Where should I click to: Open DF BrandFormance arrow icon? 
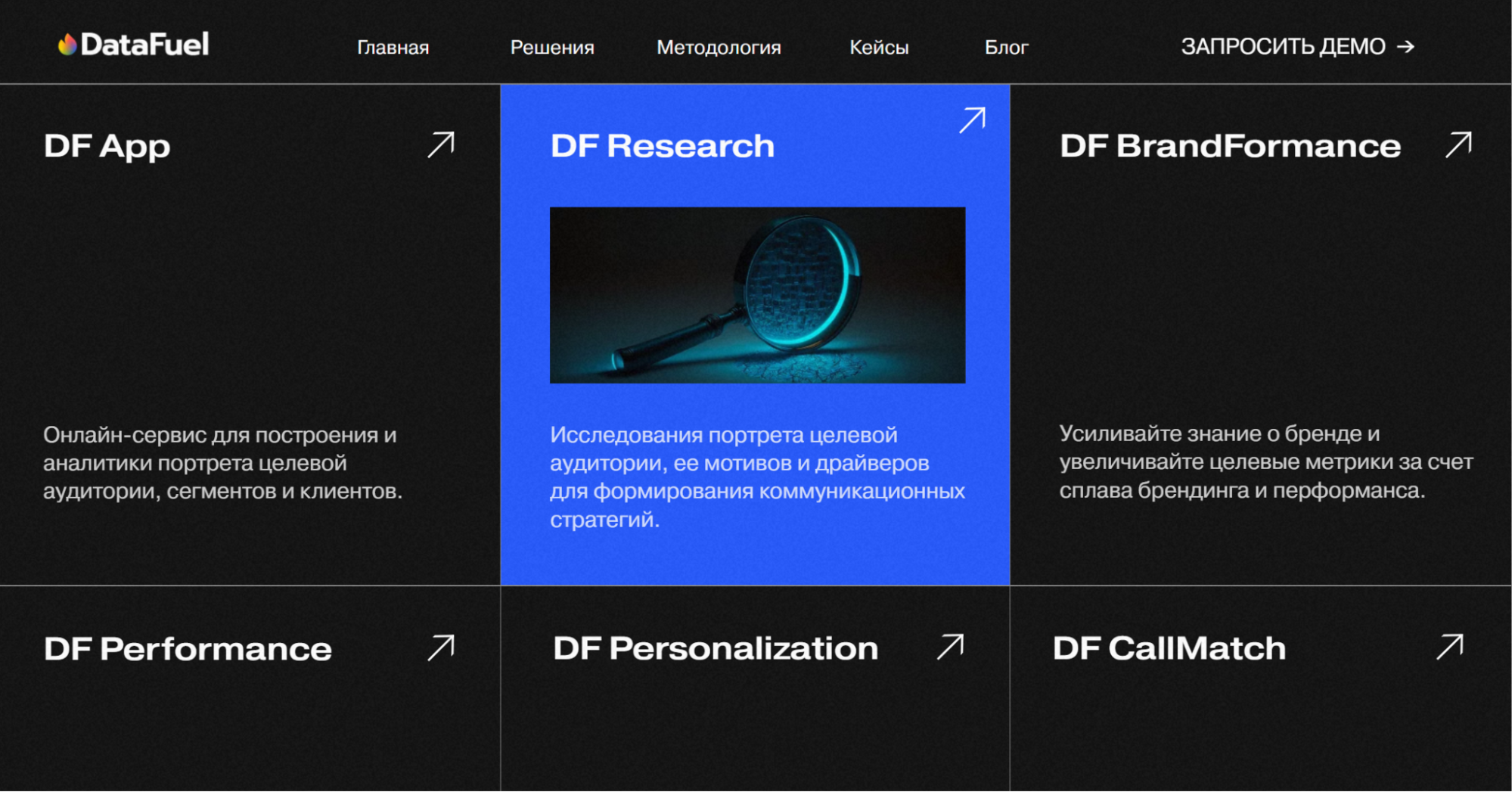click(1458, 144)
